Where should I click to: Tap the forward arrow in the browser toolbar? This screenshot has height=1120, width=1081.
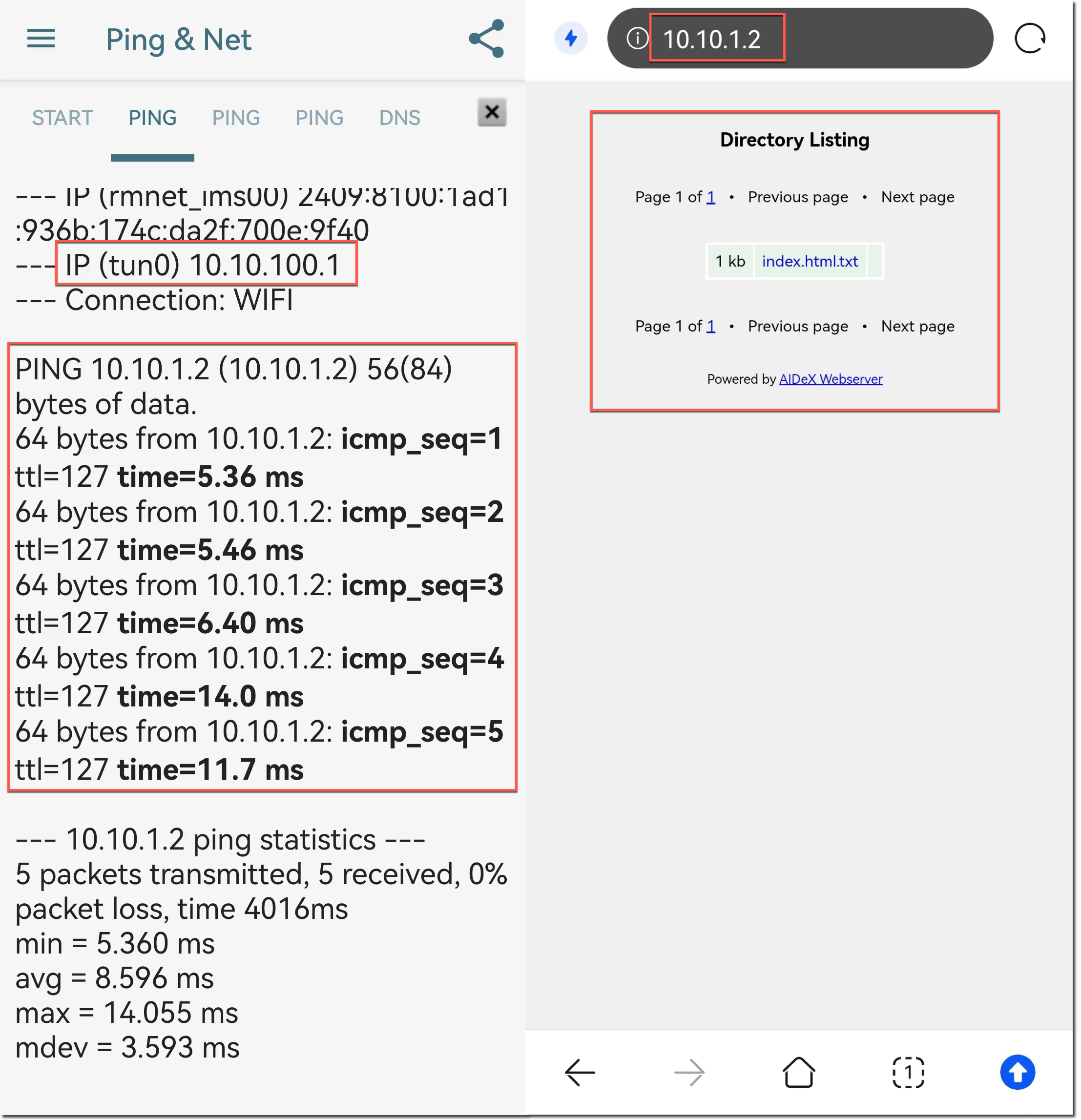689,1072
